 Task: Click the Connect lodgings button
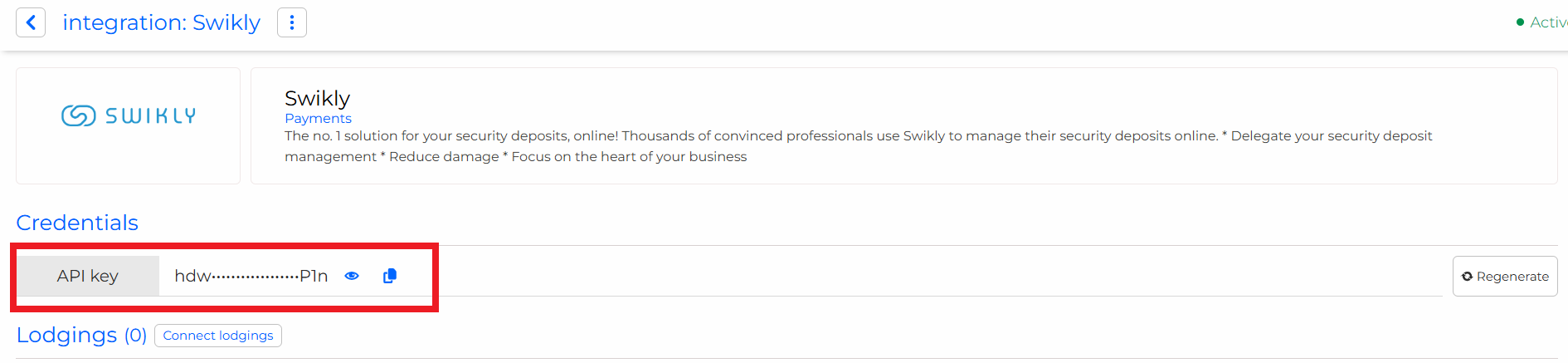coord(218,336)
